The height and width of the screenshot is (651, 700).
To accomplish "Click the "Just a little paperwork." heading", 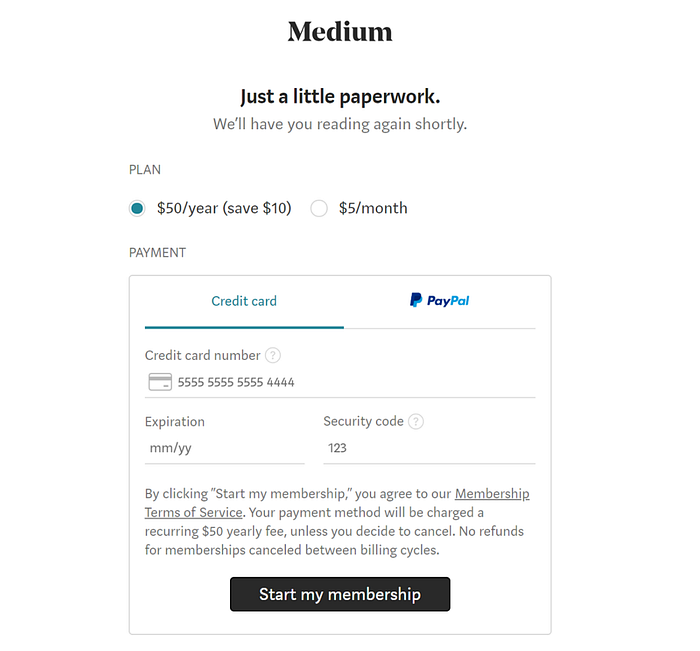I will point(340,97).
